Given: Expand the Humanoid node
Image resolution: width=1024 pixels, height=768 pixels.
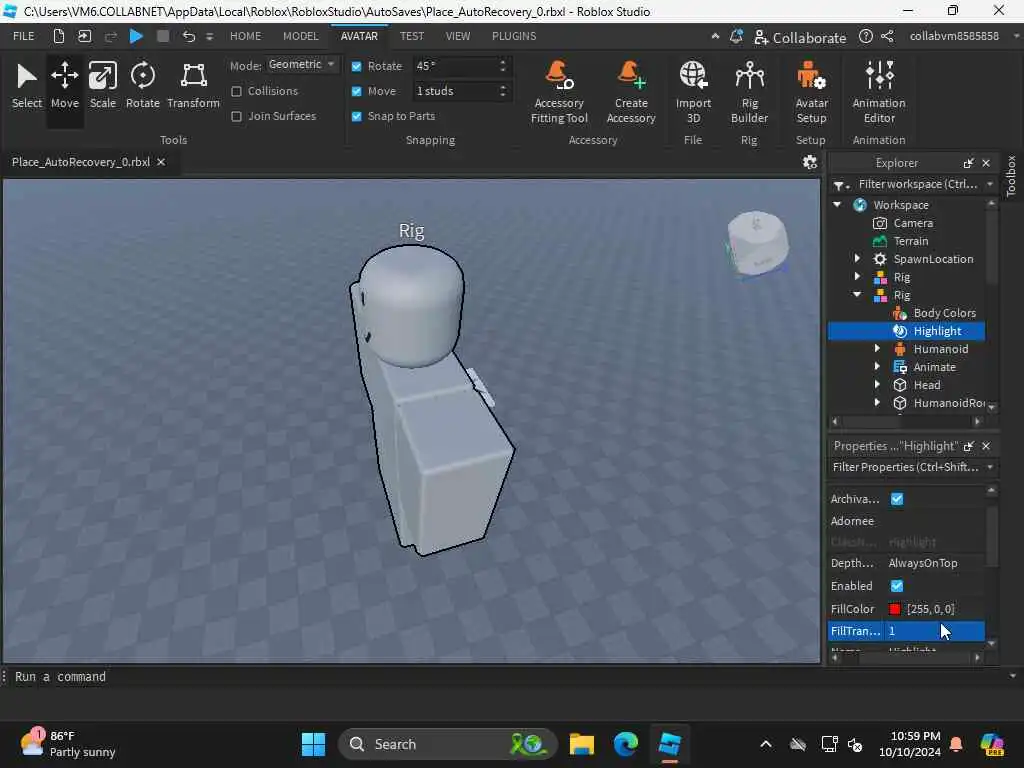Looking at the screenshot, I should pos(877,349).
